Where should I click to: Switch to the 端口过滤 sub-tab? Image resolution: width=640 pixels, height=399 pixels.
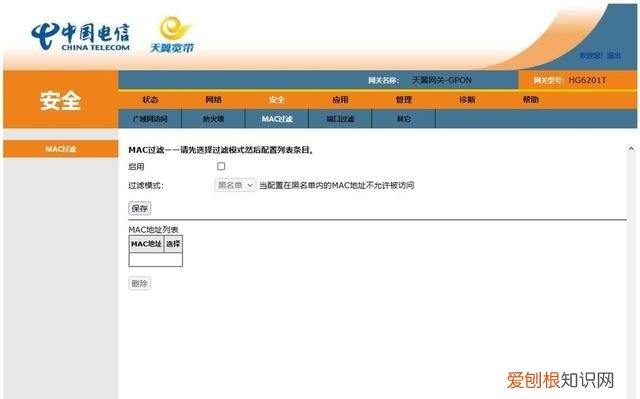click(340, 119)
